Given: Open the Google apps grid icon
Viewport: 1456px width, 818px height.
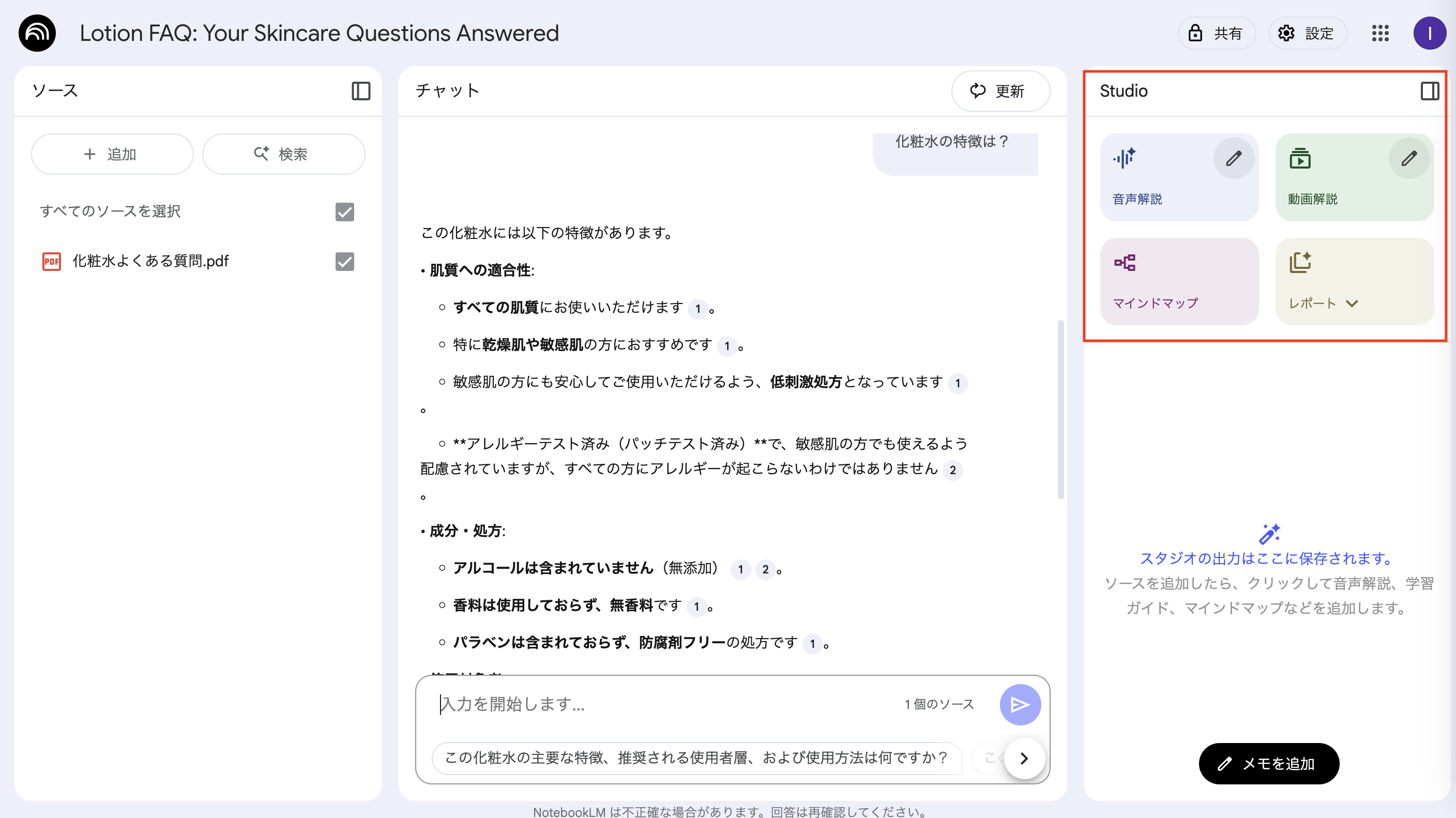Looking at the screenshot, I should 1379,34.
